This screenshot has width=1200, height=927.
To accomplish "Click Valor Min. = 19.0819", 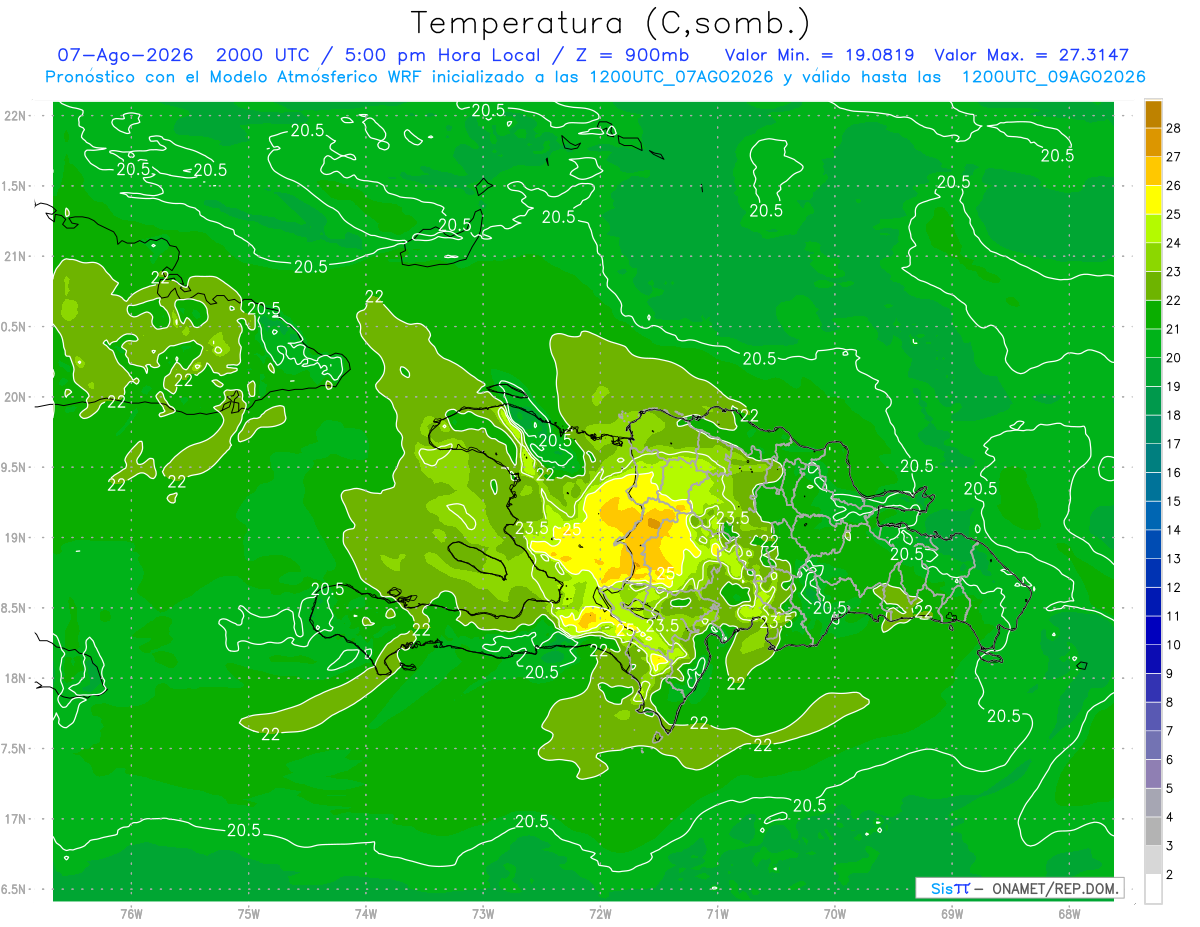I will pyautogui.click(x=822, y=55).
